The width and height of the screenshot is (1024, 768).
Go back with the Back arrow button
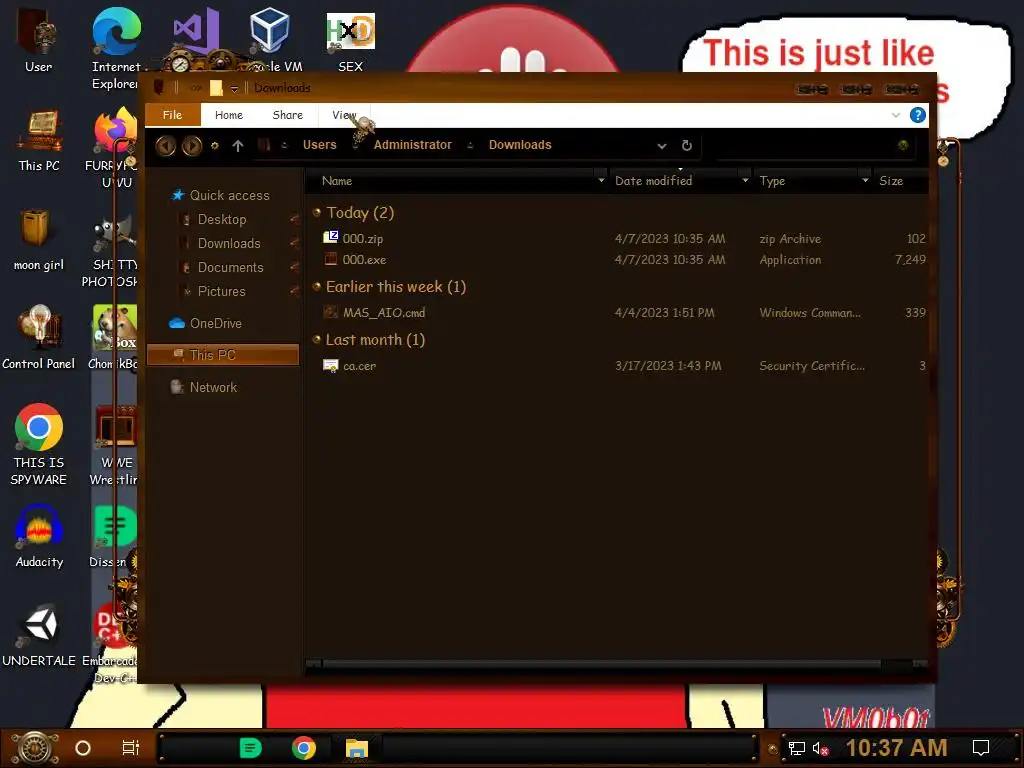(165, 146)
